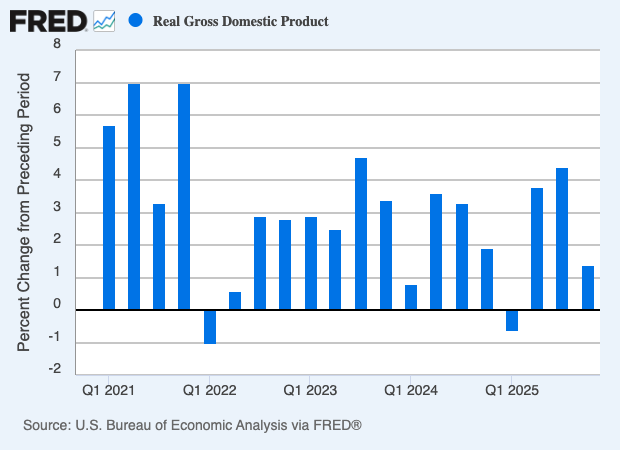Click the Q1 2021 bar in the chart

[x=109, y=218]
